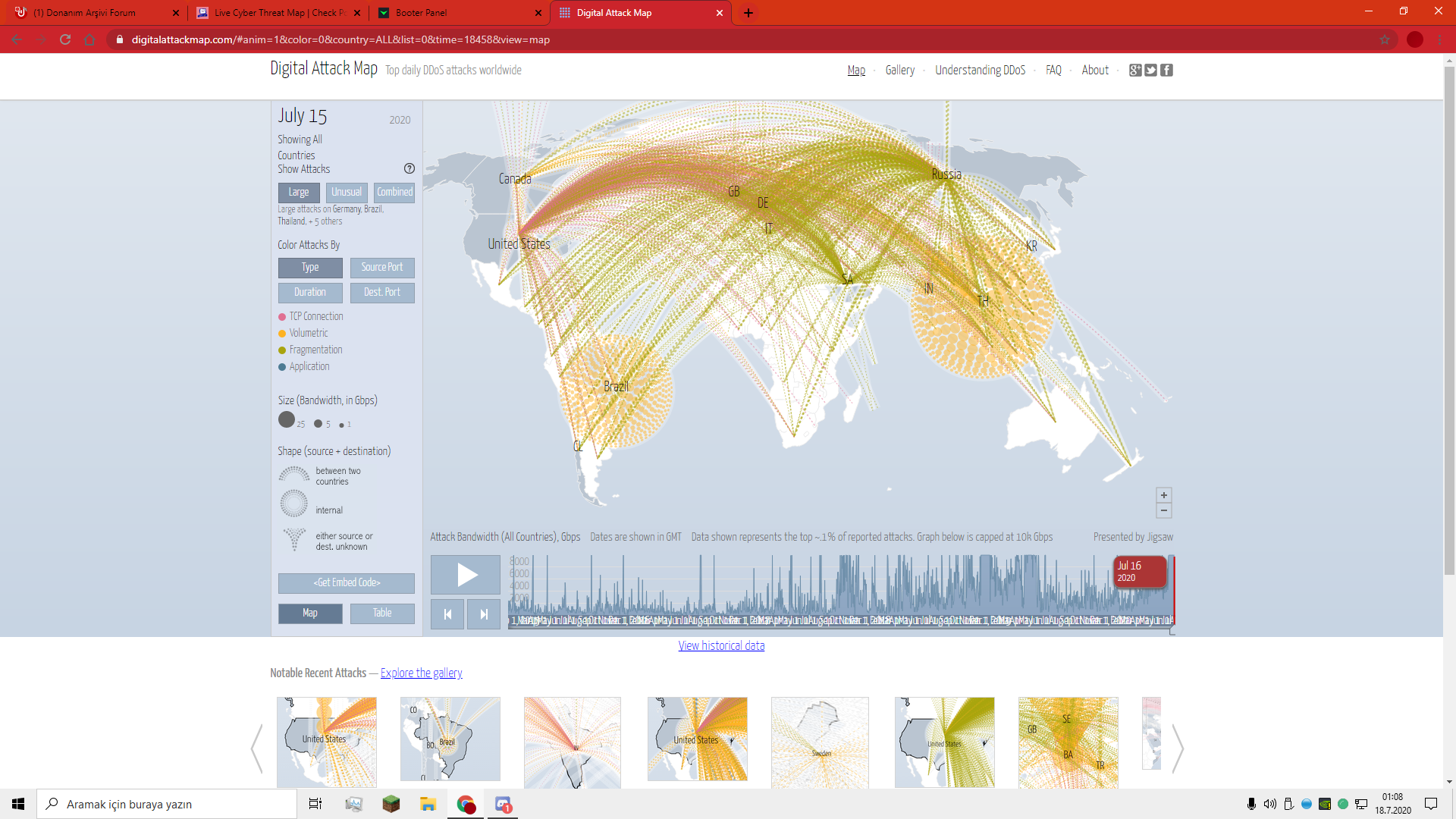Zoom out on the map
The height and width of the screenshot is (819, 1456).
pos(1164,510)
